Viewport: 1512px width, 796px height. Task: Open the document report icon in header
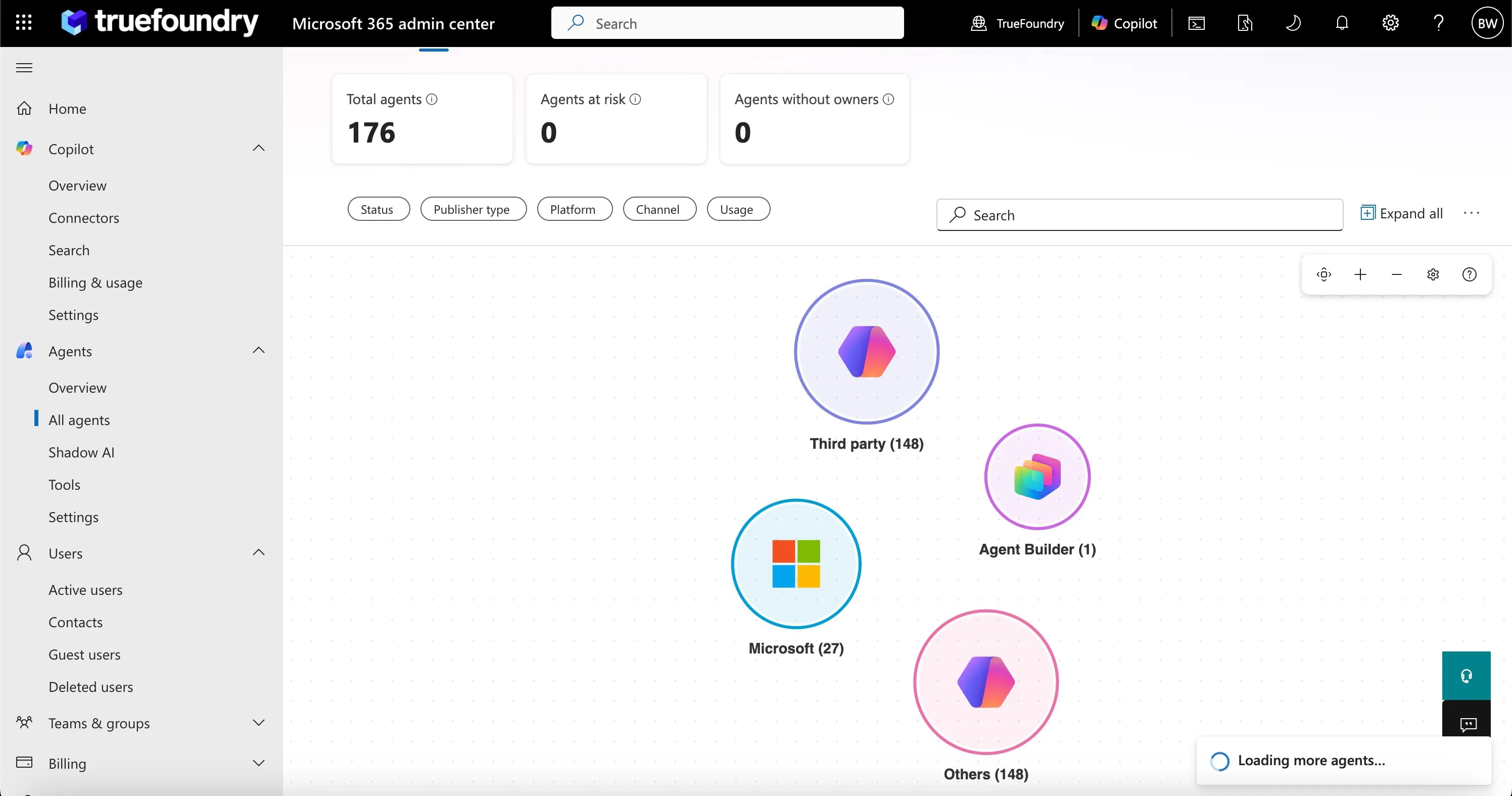pos(1244,23)
